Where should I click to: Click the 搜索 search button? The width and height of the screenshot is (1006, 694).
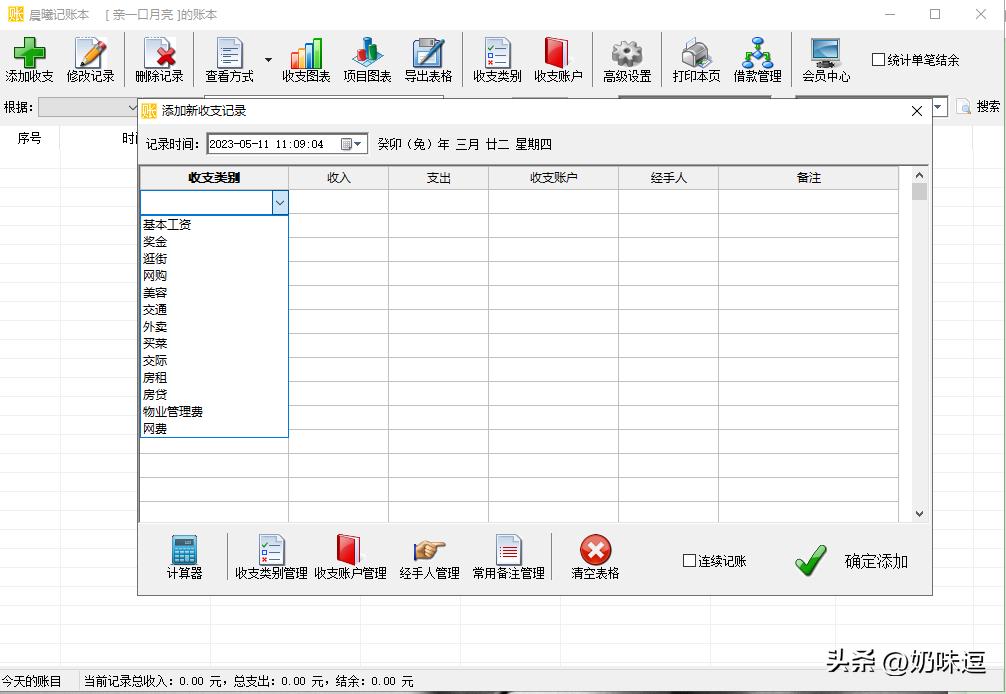(984, 105)
